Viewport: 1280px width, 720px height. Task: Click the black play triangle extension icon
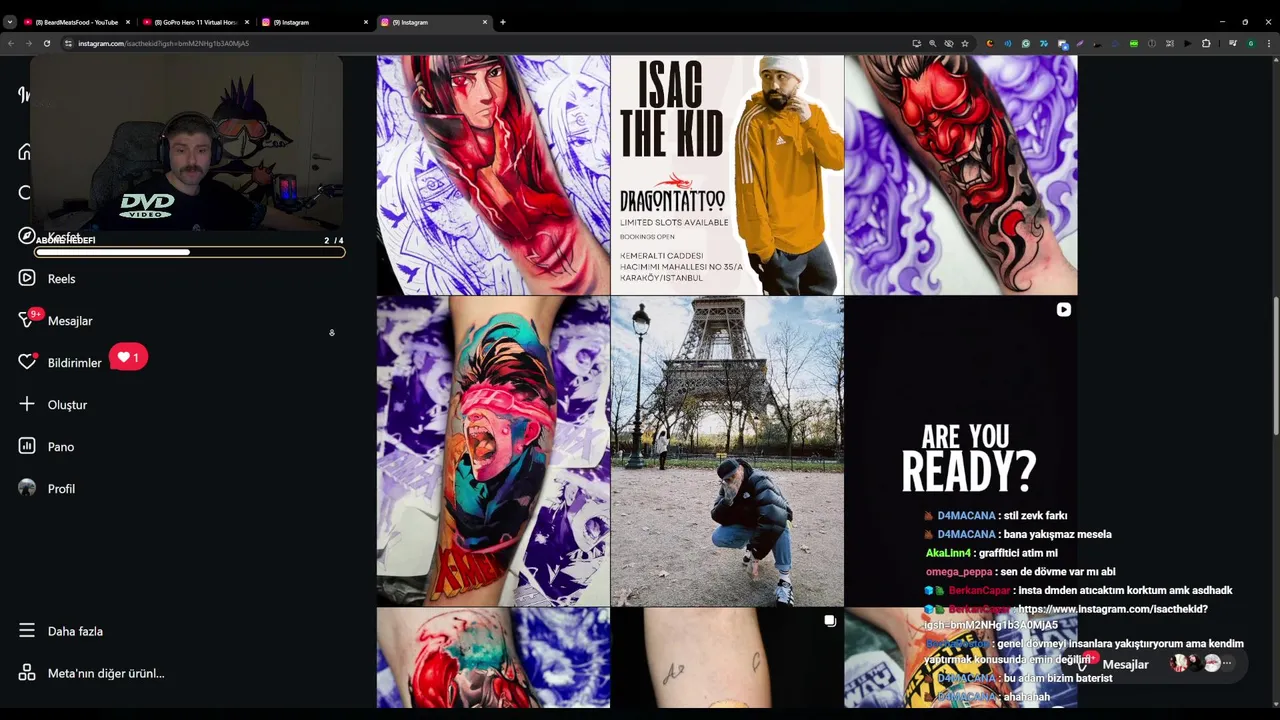(1188, 43)
